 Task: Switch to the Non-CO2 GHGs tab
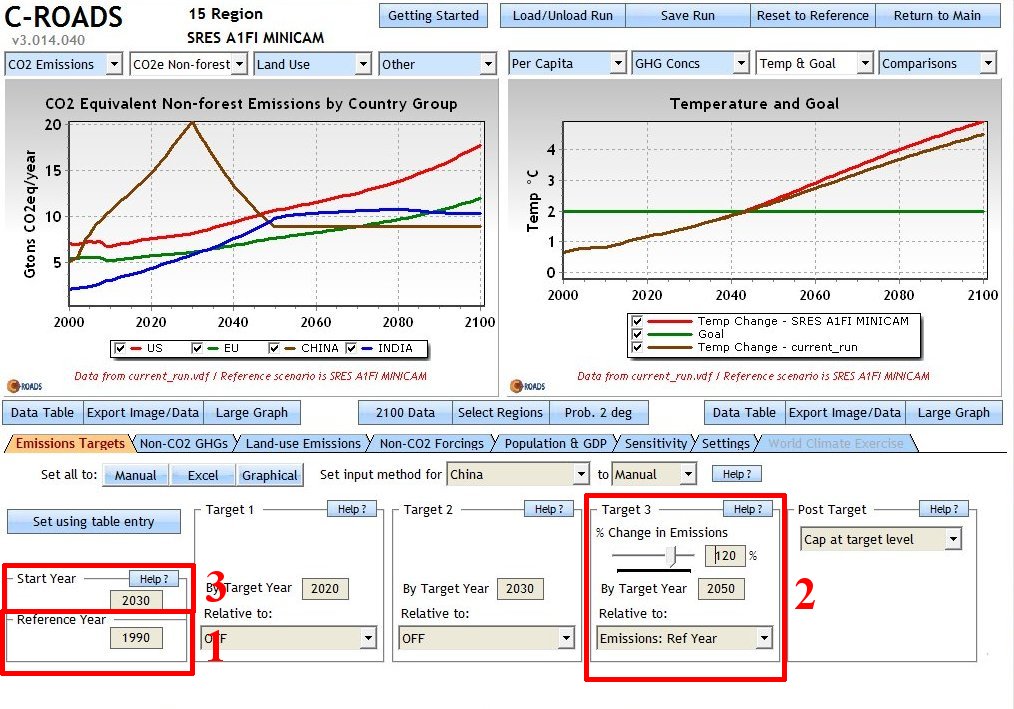coord(184,443)
